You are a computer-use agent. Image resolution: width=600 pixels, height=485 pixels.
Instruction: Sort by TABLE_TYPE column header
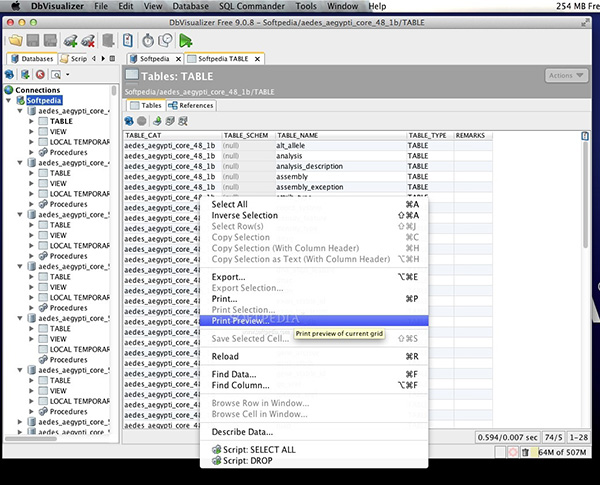pos(430,136)
